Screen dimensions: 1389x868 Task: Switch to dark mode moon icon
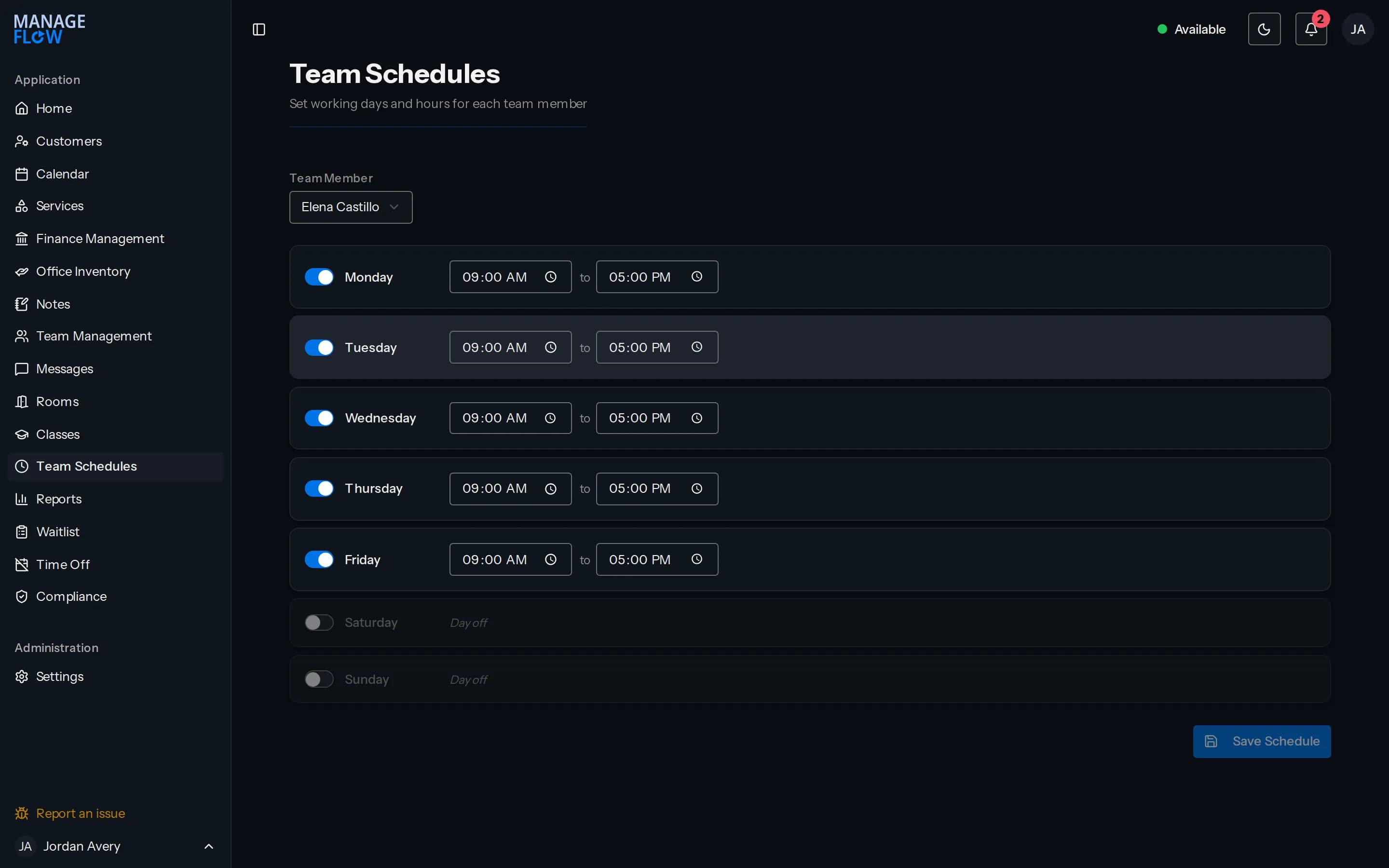[1264, 29]
